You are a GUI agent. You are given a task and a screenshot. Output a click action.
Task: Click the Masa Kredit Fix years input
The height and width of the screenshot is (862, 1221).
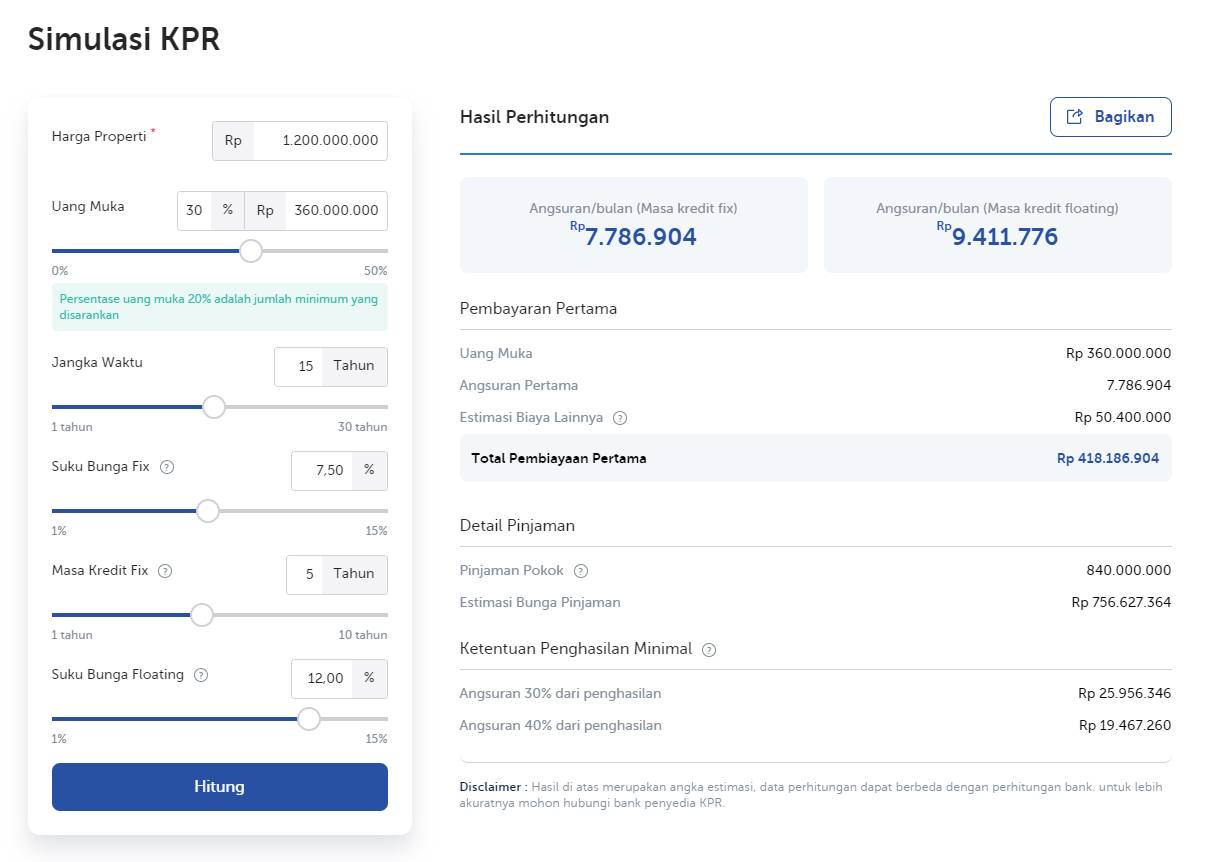pyautogui.click(x=305, y=575)
